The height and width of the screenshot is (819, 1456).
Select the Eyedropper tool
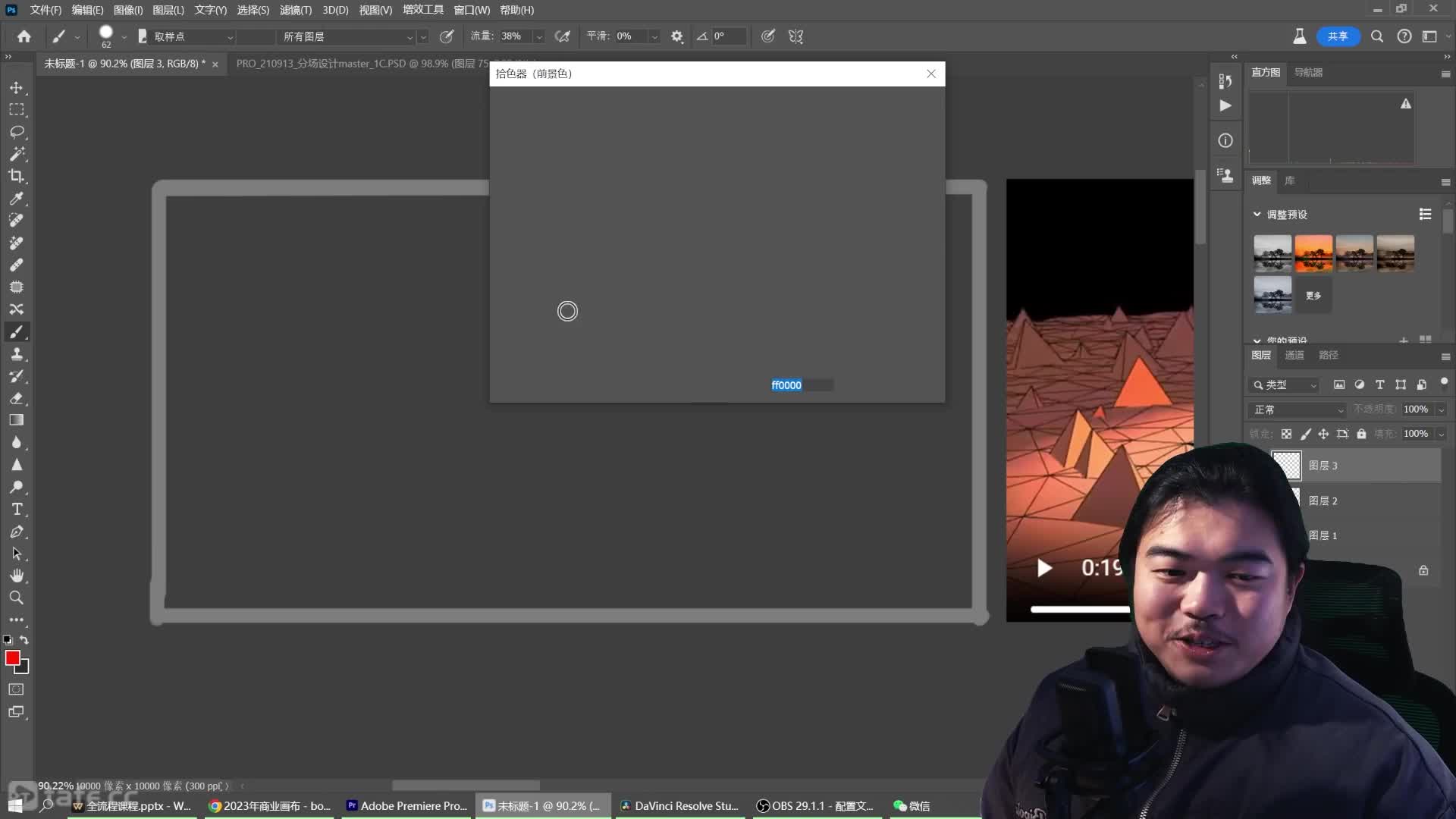click(17, 199)
